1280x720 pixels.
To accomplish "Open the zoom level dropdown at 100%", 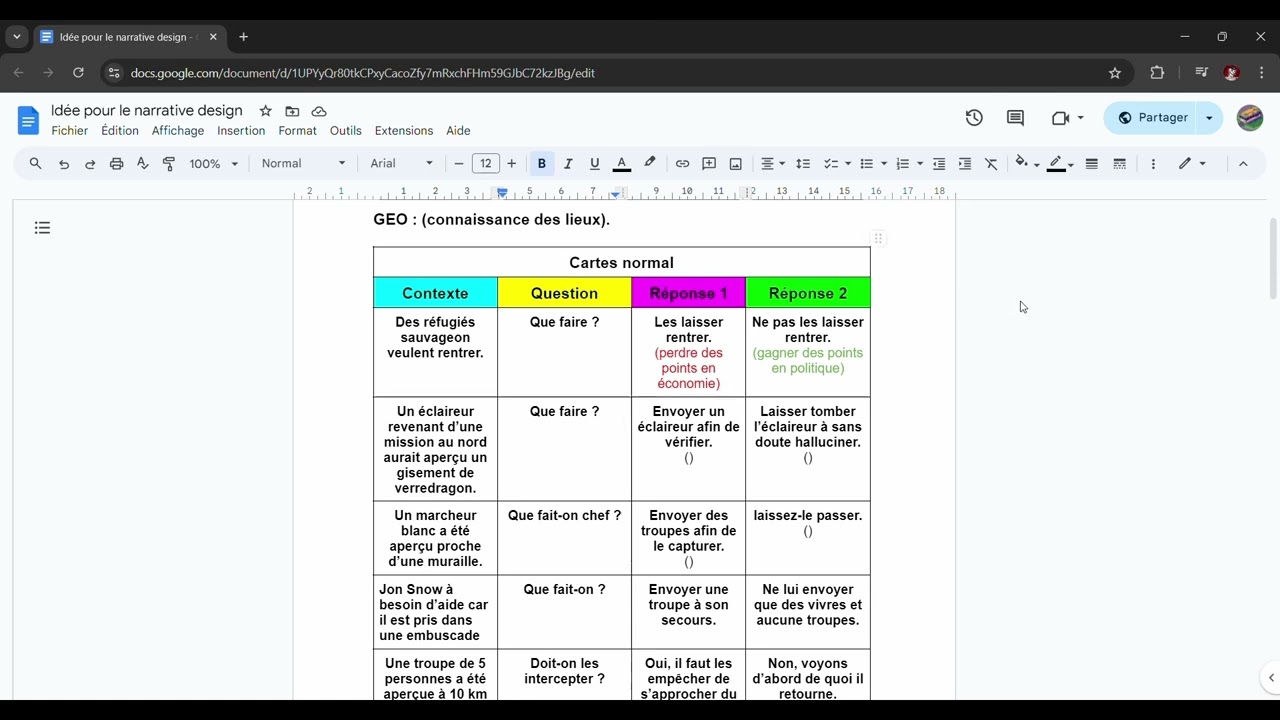I will [x=214, y=164].
